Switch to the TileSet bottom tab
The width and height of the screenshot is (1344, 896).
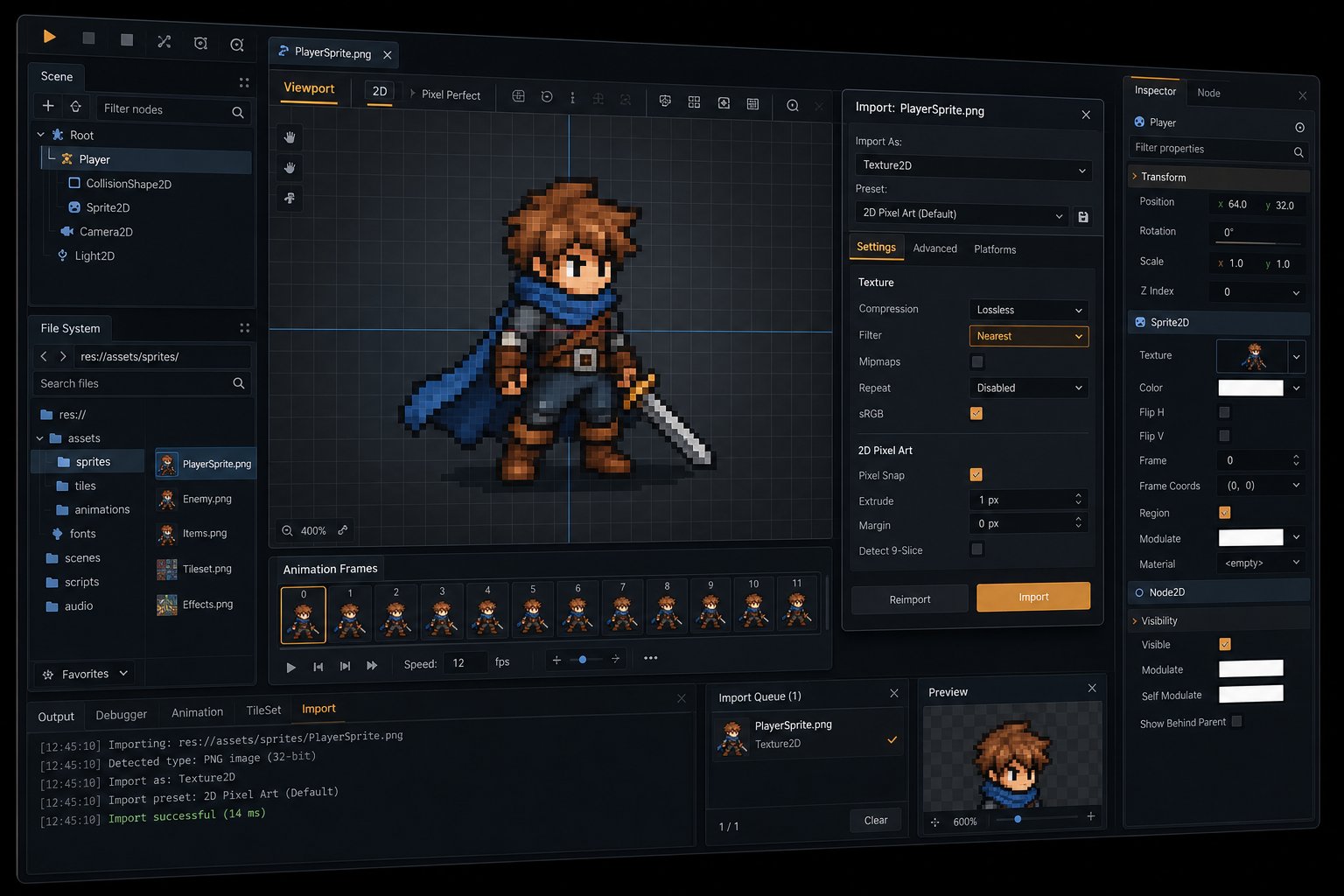click(x=263, y=710)
